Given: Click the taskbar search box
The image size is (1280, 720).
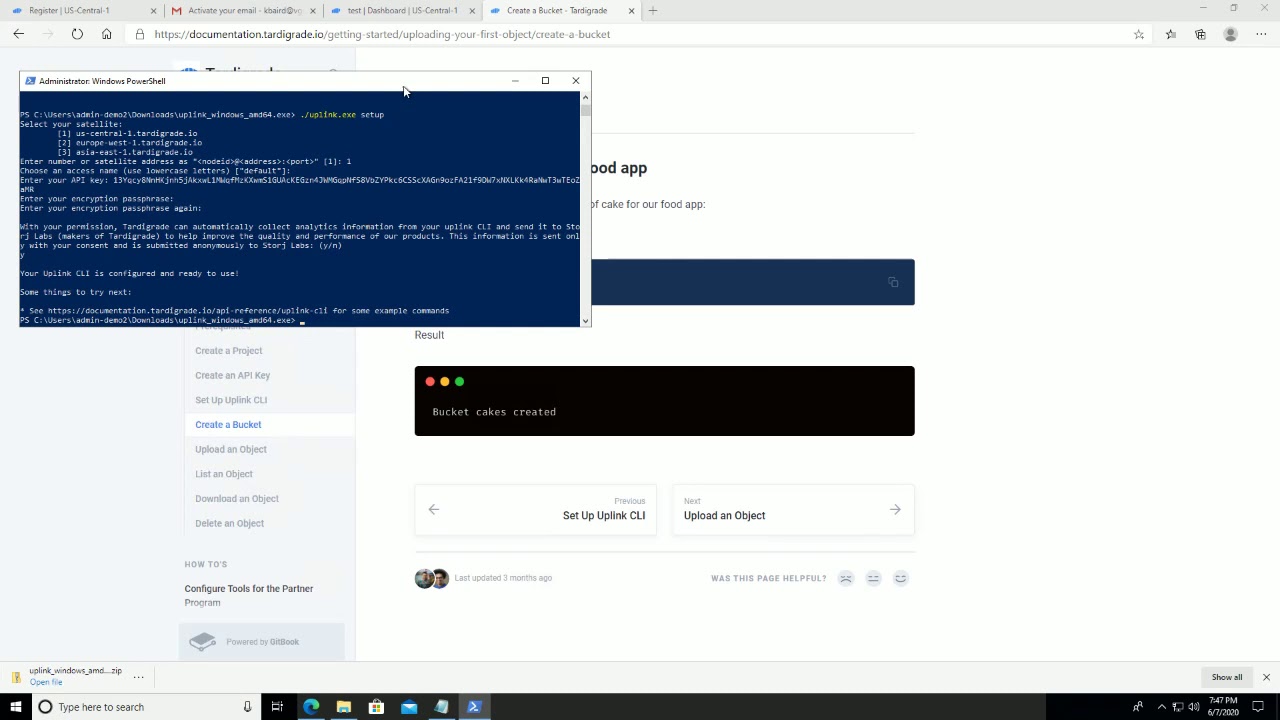Looking at the screenshot, I should [145, 707].
